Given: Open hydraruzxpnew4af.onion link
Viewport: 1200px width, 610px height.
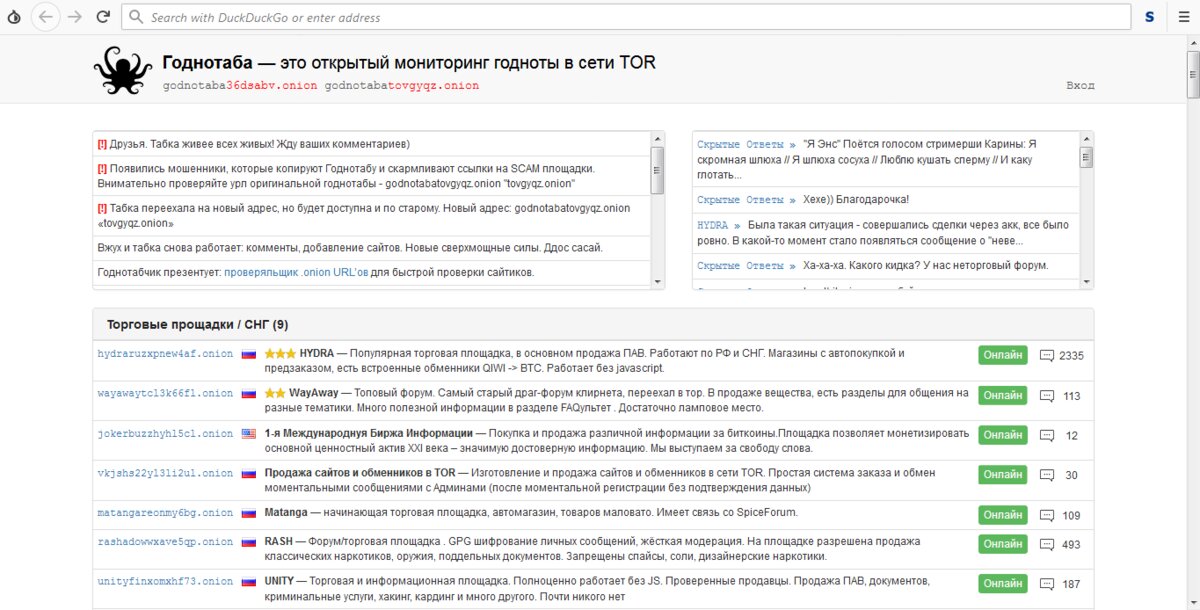Looking at the screenshot, I should [165, 354].
